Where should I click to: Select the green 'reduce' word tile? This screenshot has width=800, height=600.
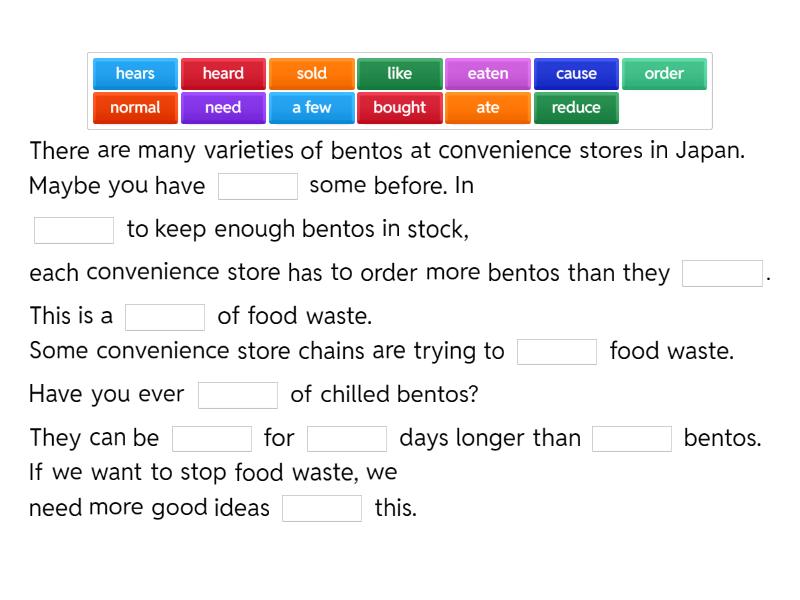click(x=576, y=108)
